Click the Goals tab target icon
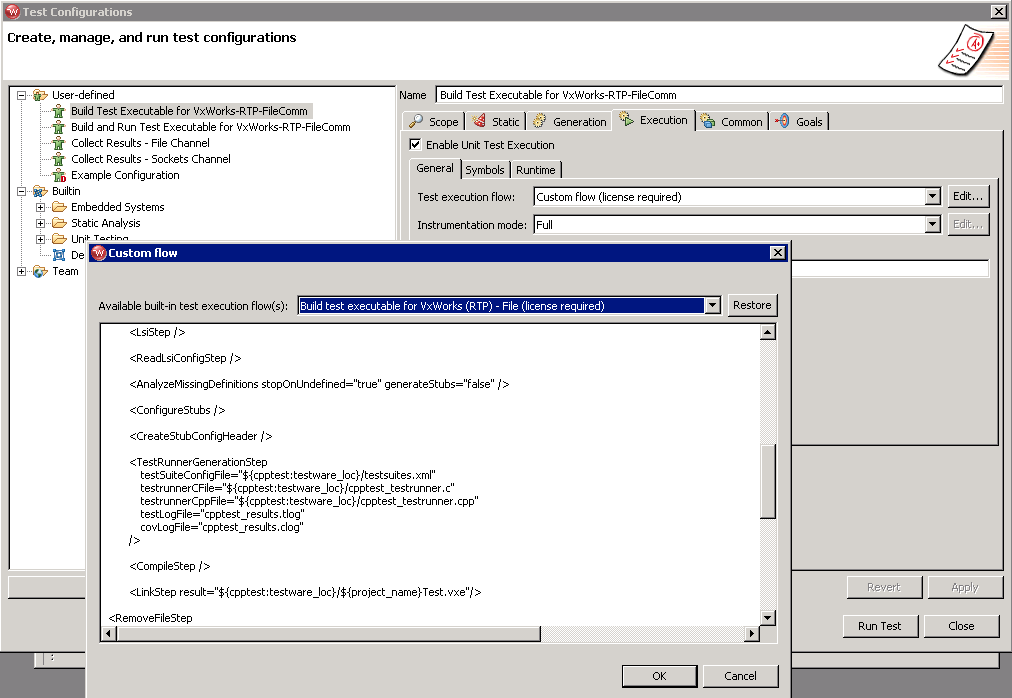The height and width of the screenshot is (698, 1012). 782,121
